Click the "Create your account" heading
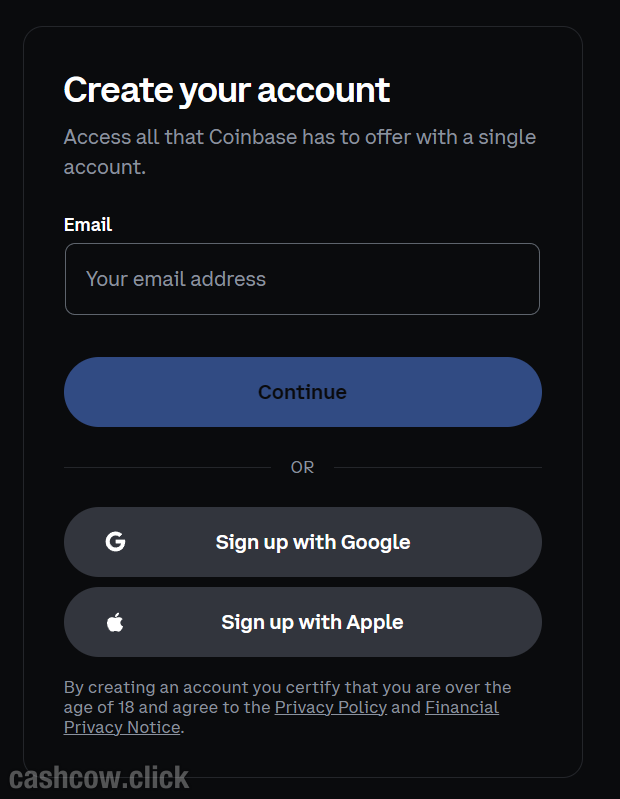The image size is (620, 799). click(227, 90)
